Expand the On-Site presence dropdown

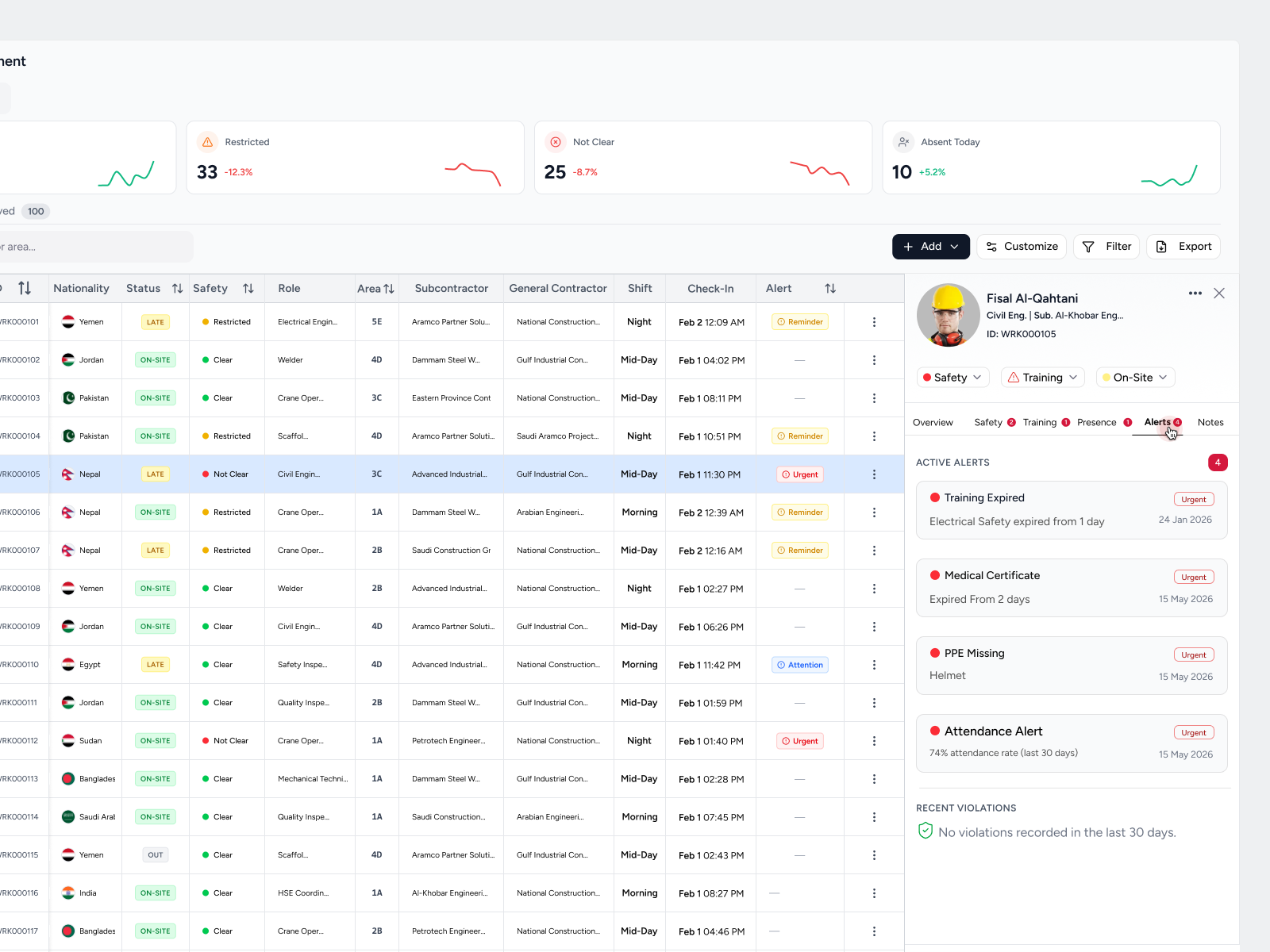click(x=1135, y=378)
